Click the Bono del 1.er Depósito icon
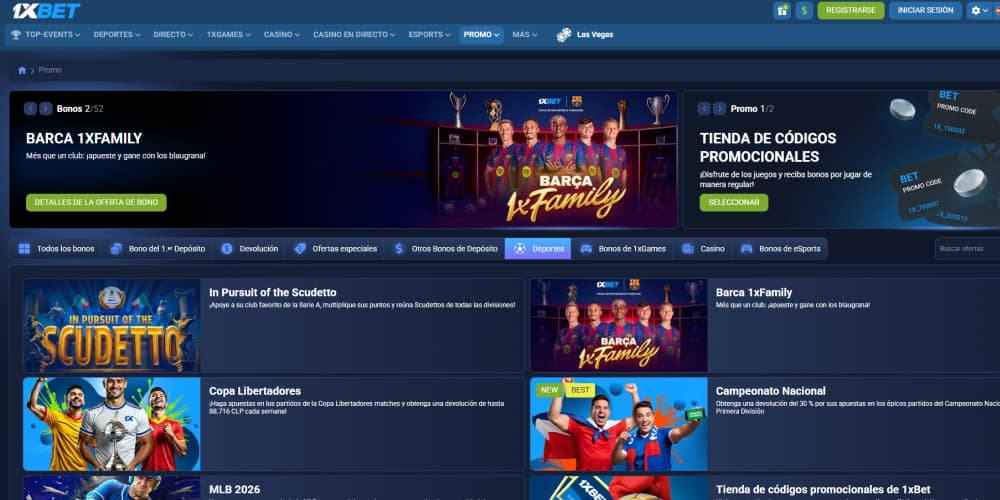1000x500 pixels. click(116, 249)
